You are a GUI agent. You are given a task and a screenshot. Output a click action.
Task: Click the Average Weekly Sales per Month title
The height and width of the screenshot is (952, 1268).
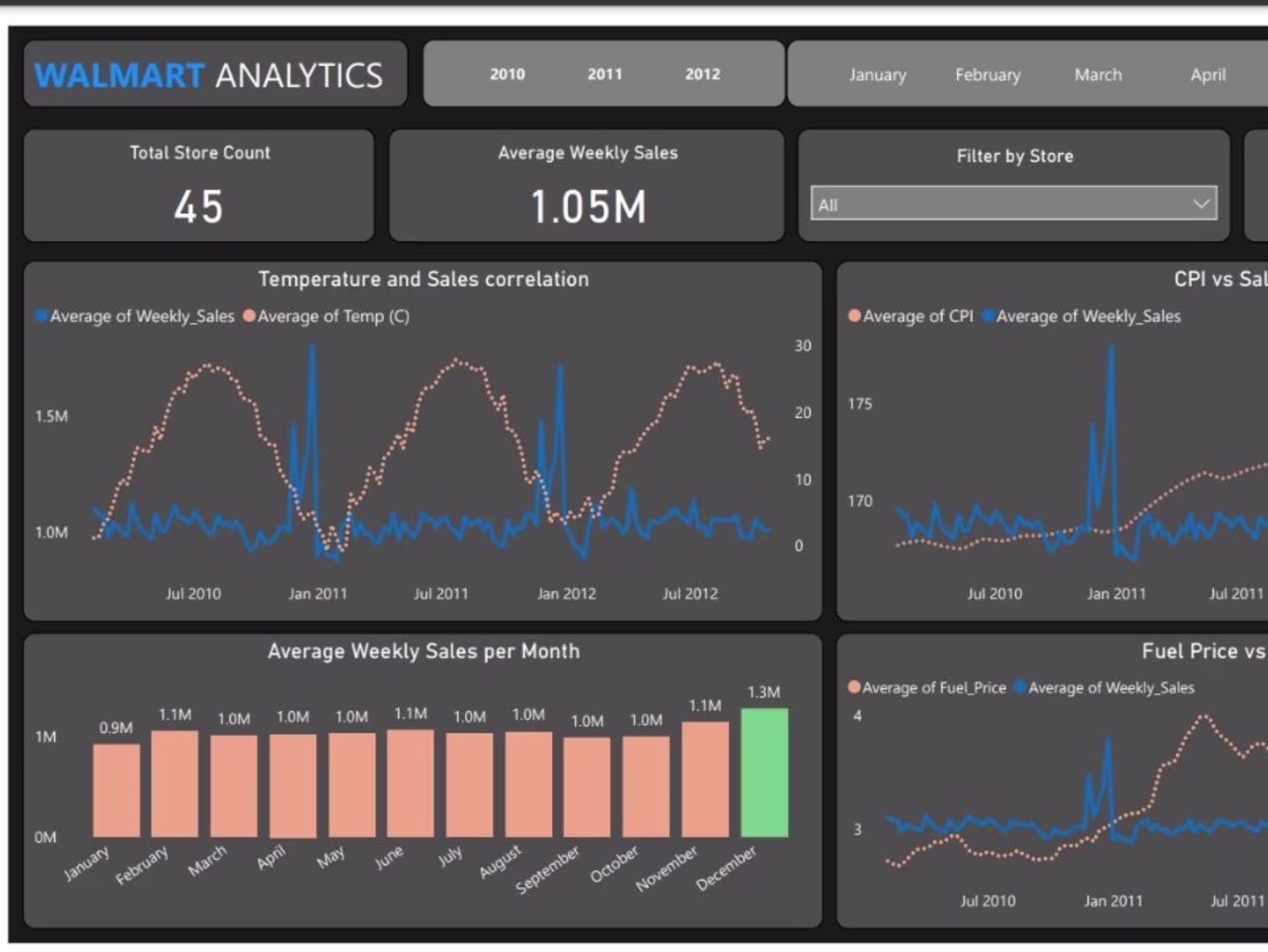point(424,651)
